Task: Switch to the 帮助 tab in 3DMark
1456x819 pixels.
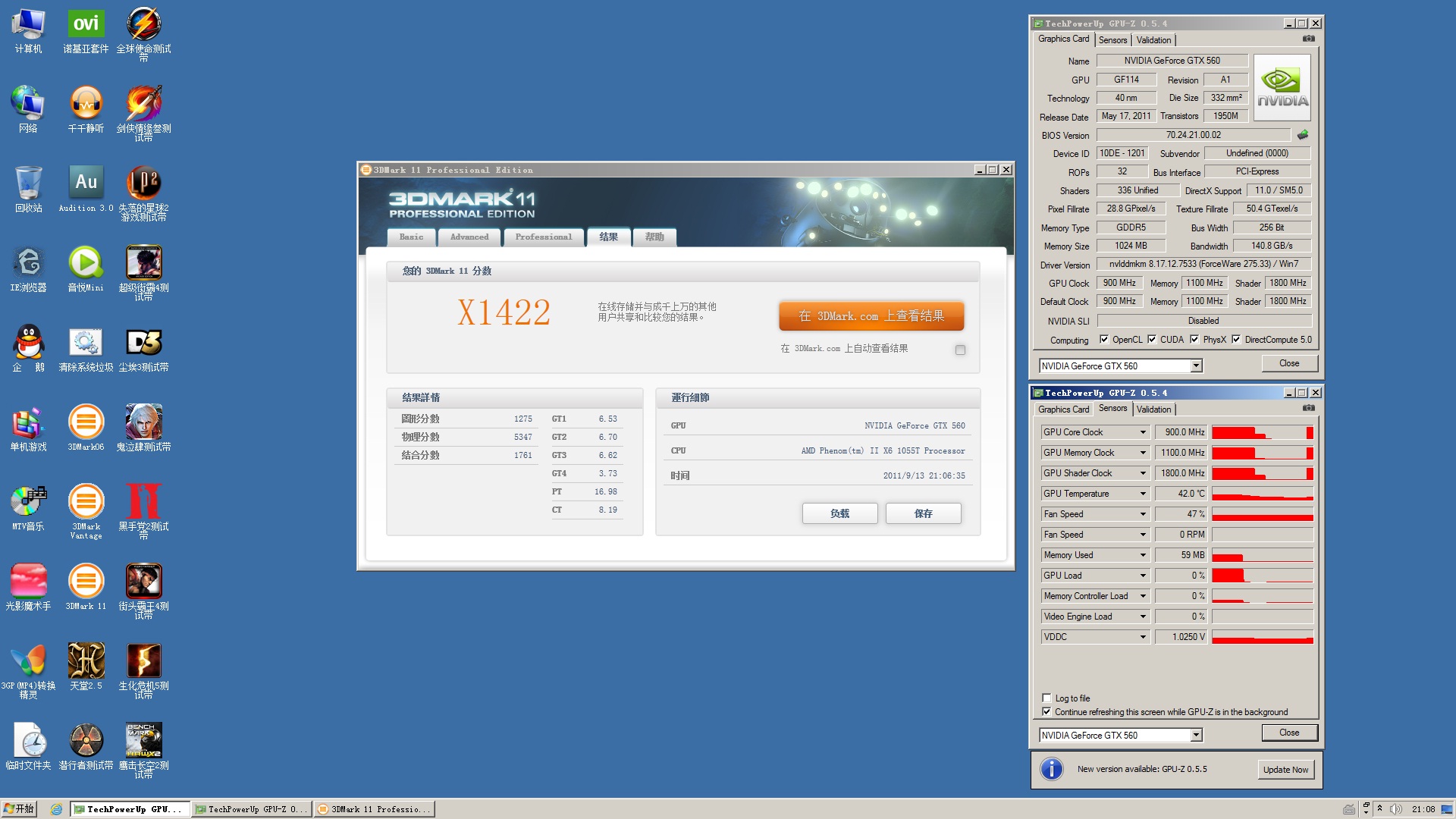Action: pyautogui.click(x=654, y=237)
